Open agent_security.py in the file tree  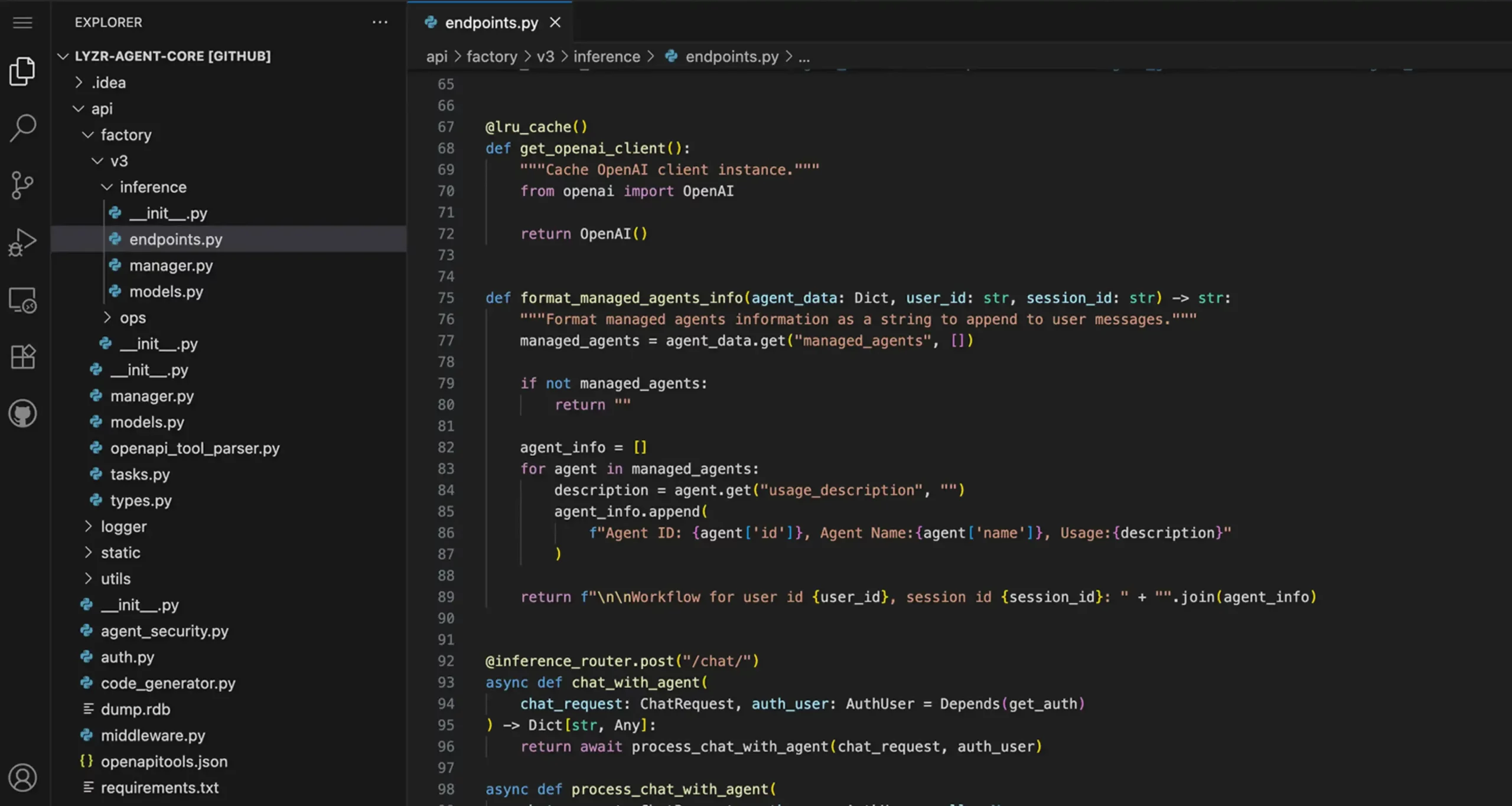(164, 631)
